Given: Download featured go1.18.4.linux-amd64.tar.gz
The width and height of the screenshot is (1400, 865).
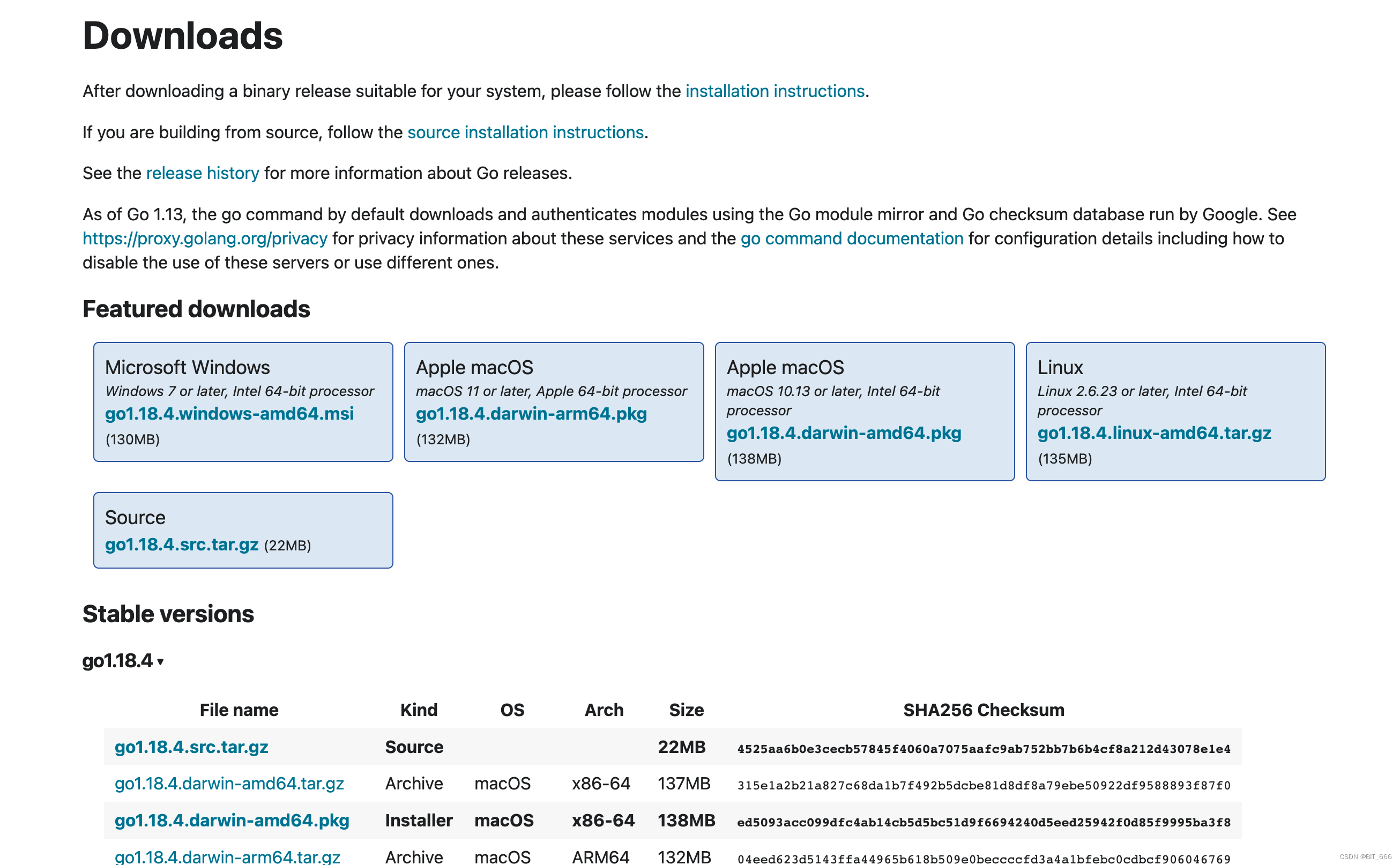Looking at the screenshot, I should [1154, 432].
